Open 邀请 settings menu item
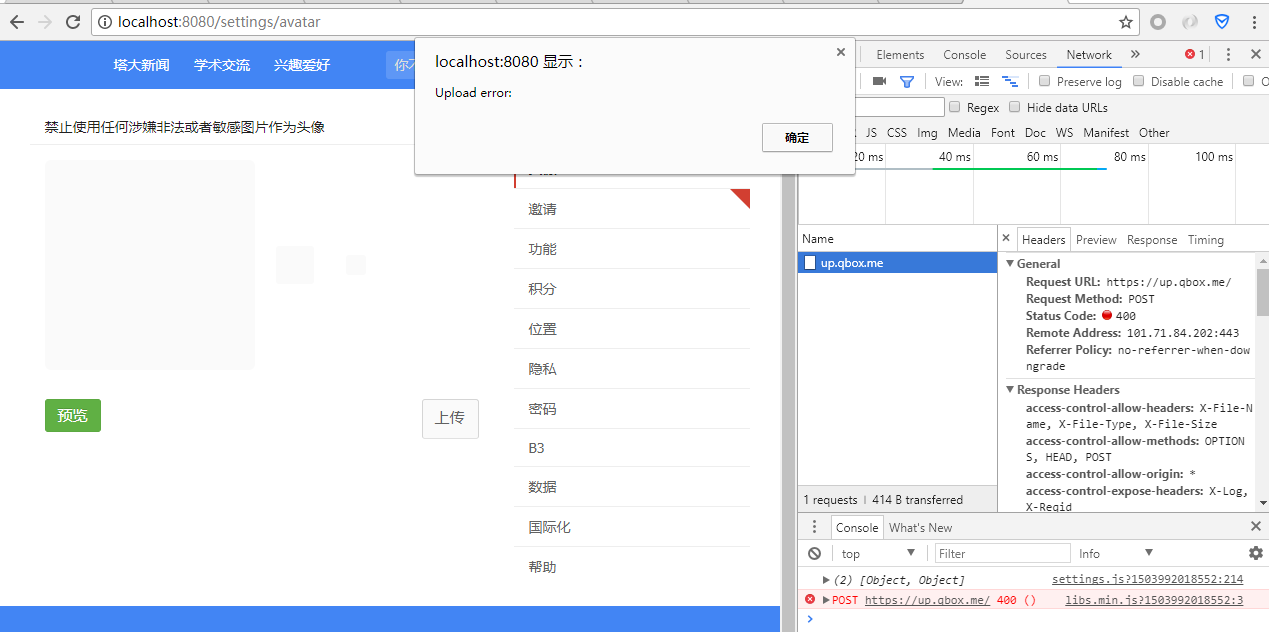 pos(632,209)
